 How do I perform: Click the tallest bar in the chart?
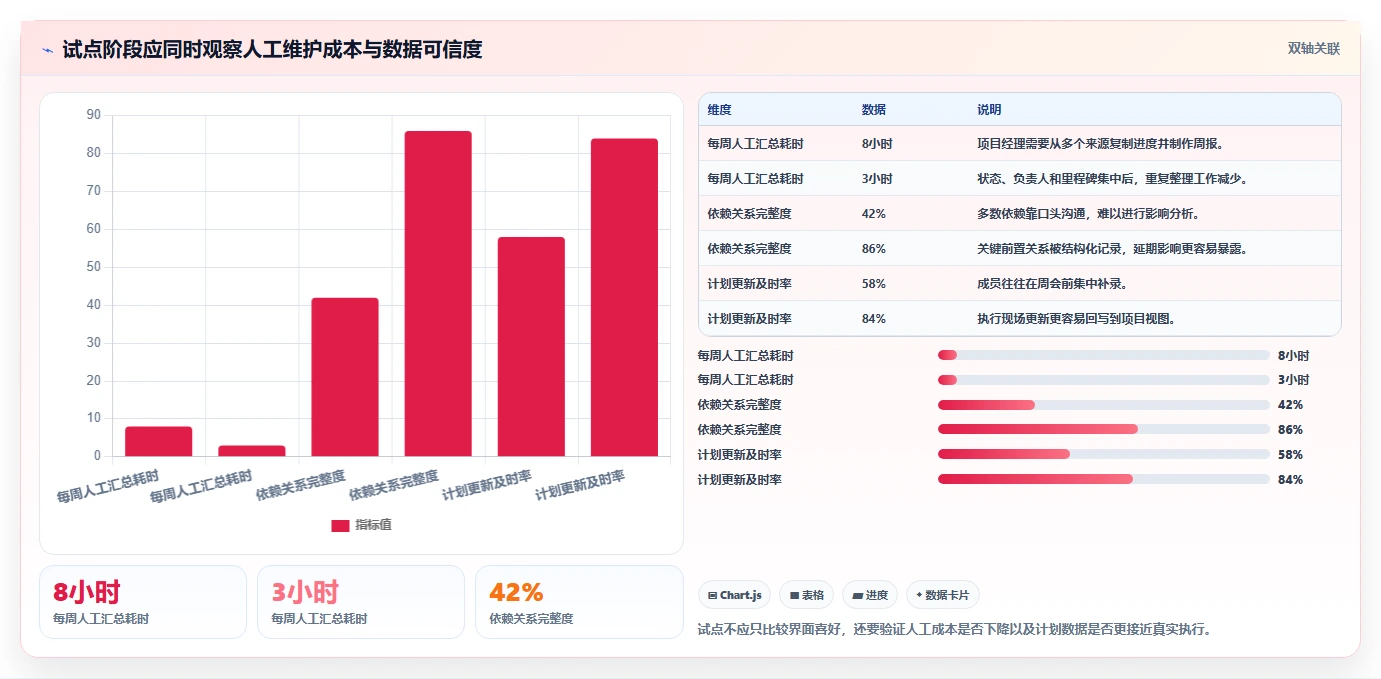pos(438,293)
